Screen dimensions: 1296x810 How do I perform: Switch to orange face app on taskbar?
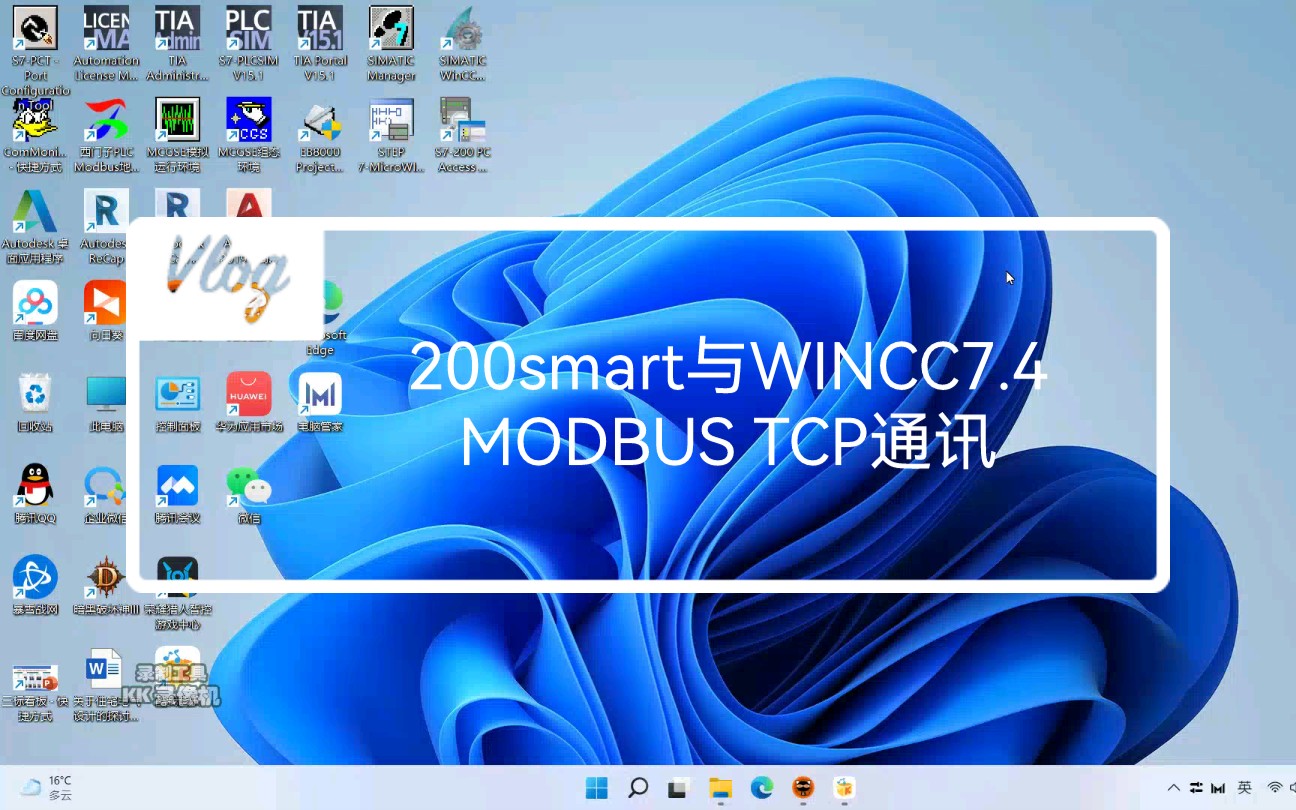point(803,788)
